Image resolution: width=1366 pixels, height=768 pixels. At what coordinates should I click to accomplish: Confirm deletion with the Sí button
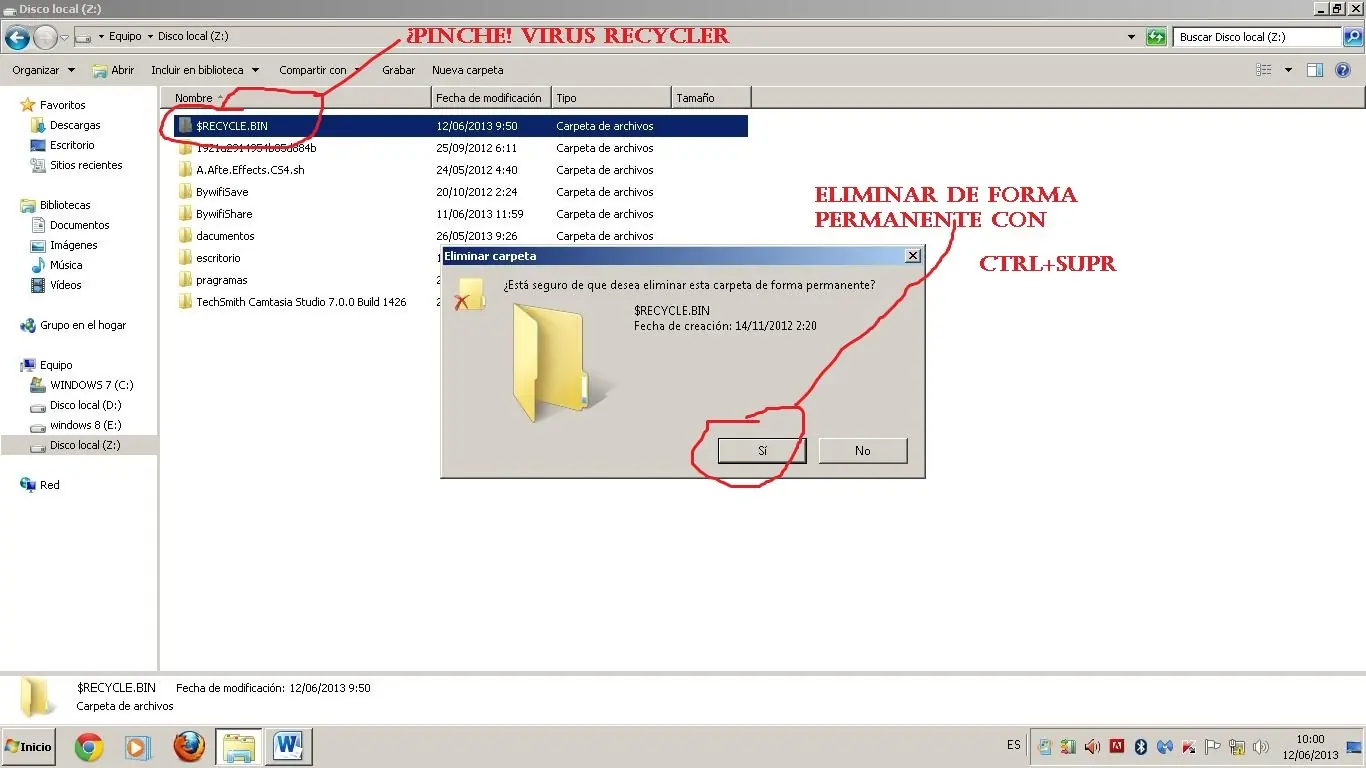coord(762,451)
